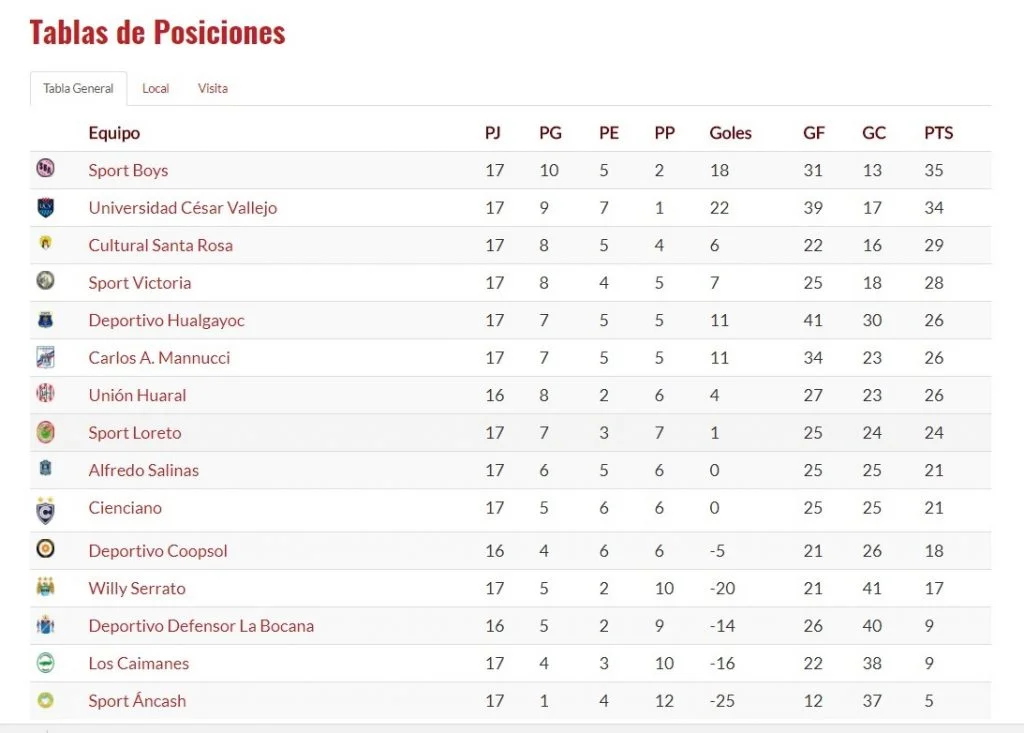Click the Sport Loreto crest icon
Image resolution: width=1024 pixels, height=733 pixels.
click(x=45, y=432)
